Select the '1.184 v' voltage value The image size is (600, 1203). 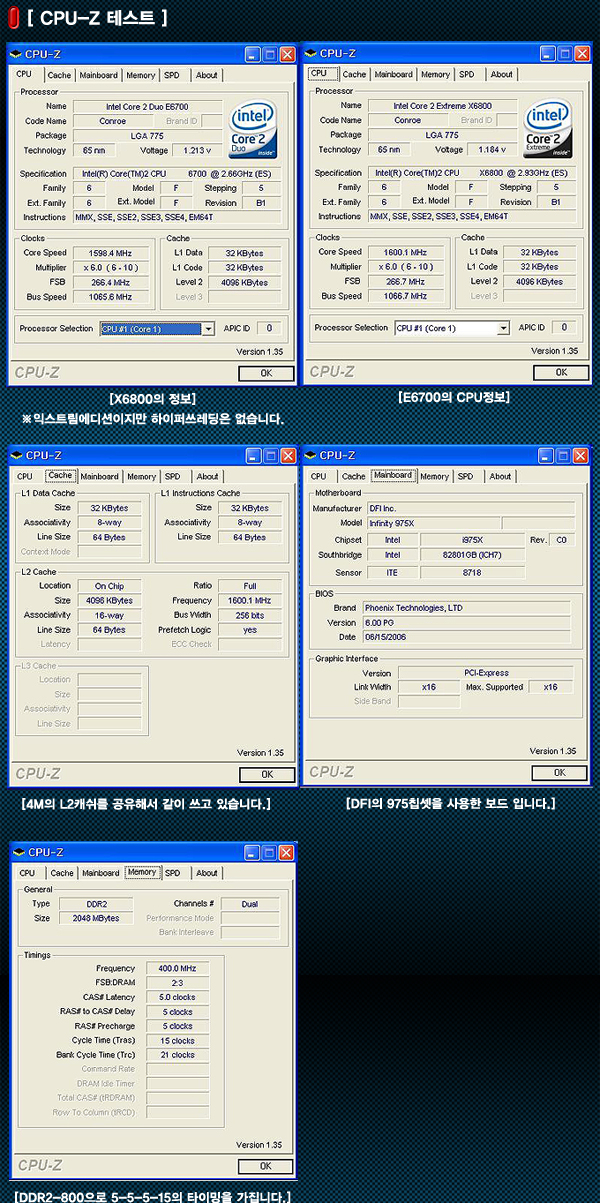point(492,151)
